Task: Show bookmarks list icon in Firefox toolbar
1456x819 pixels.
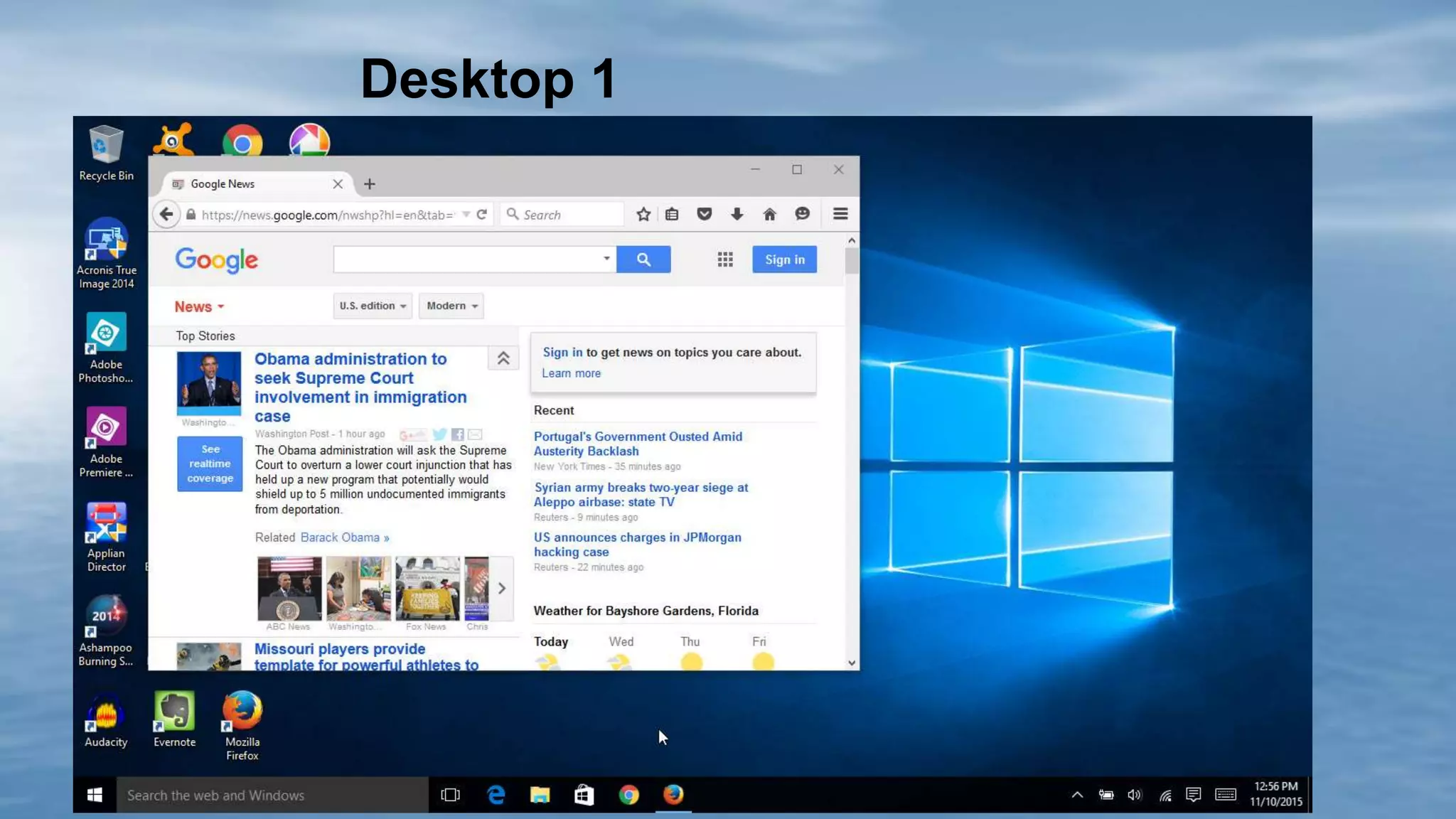Action: [x=672, y=214]
